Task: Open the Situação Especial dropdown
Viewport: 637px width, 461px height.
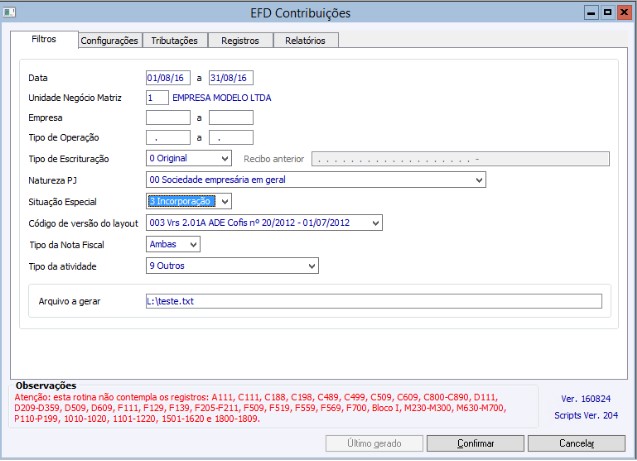Action: [x=225, y=201]
